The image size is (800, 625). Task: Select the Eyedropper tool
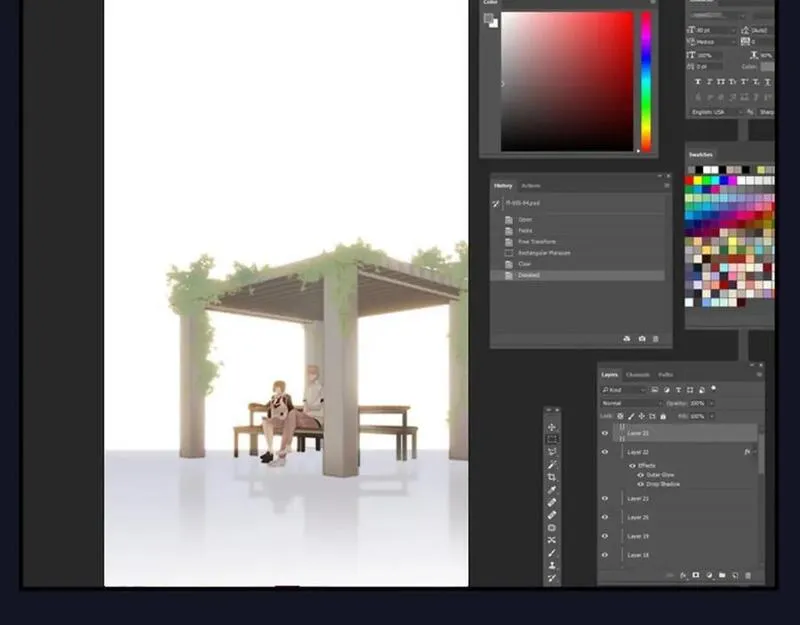click(552, 490)
